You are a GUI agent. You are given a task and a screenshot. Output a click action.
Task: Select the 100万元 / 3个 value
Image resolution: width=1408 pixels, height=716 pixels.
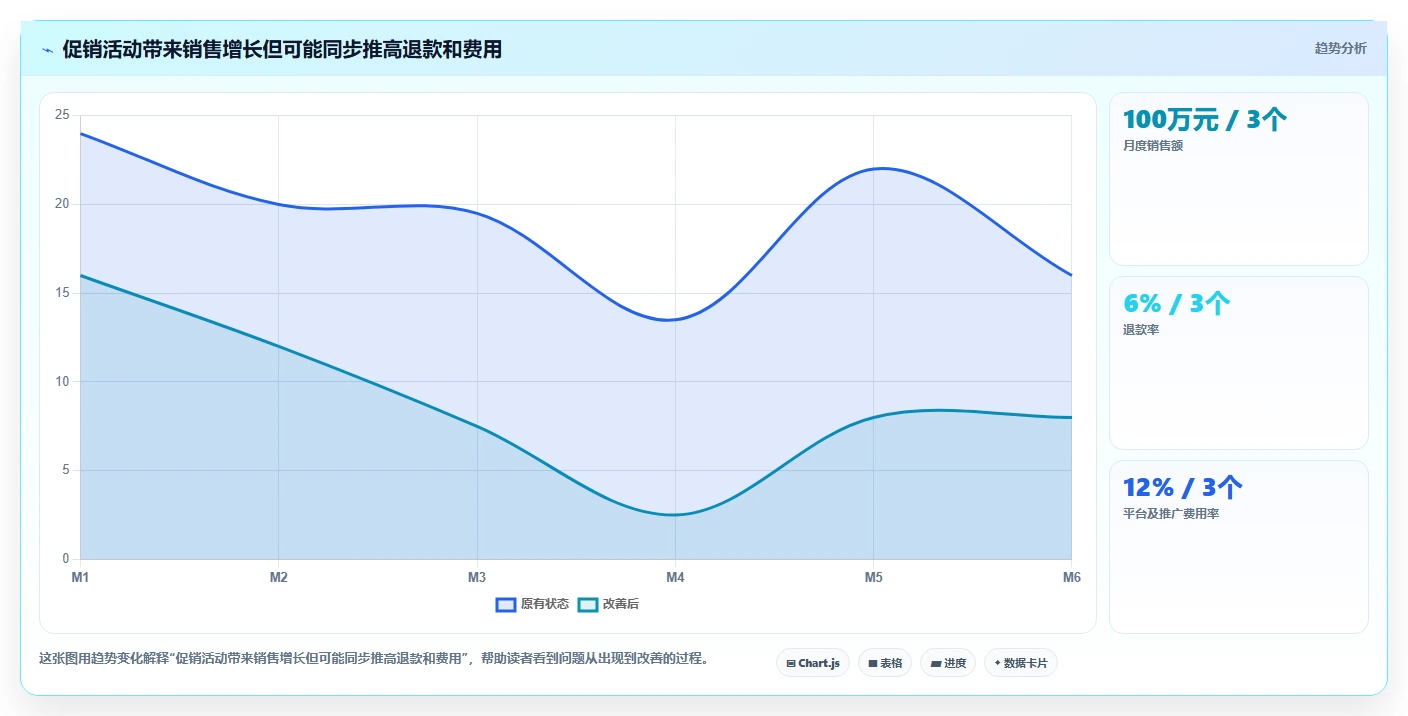1205,120
